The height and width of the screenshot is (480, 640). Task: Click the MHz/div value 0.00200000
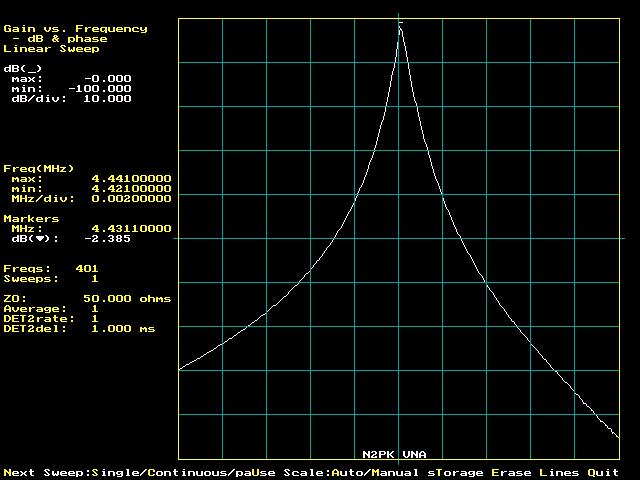(x=131, y=199)
